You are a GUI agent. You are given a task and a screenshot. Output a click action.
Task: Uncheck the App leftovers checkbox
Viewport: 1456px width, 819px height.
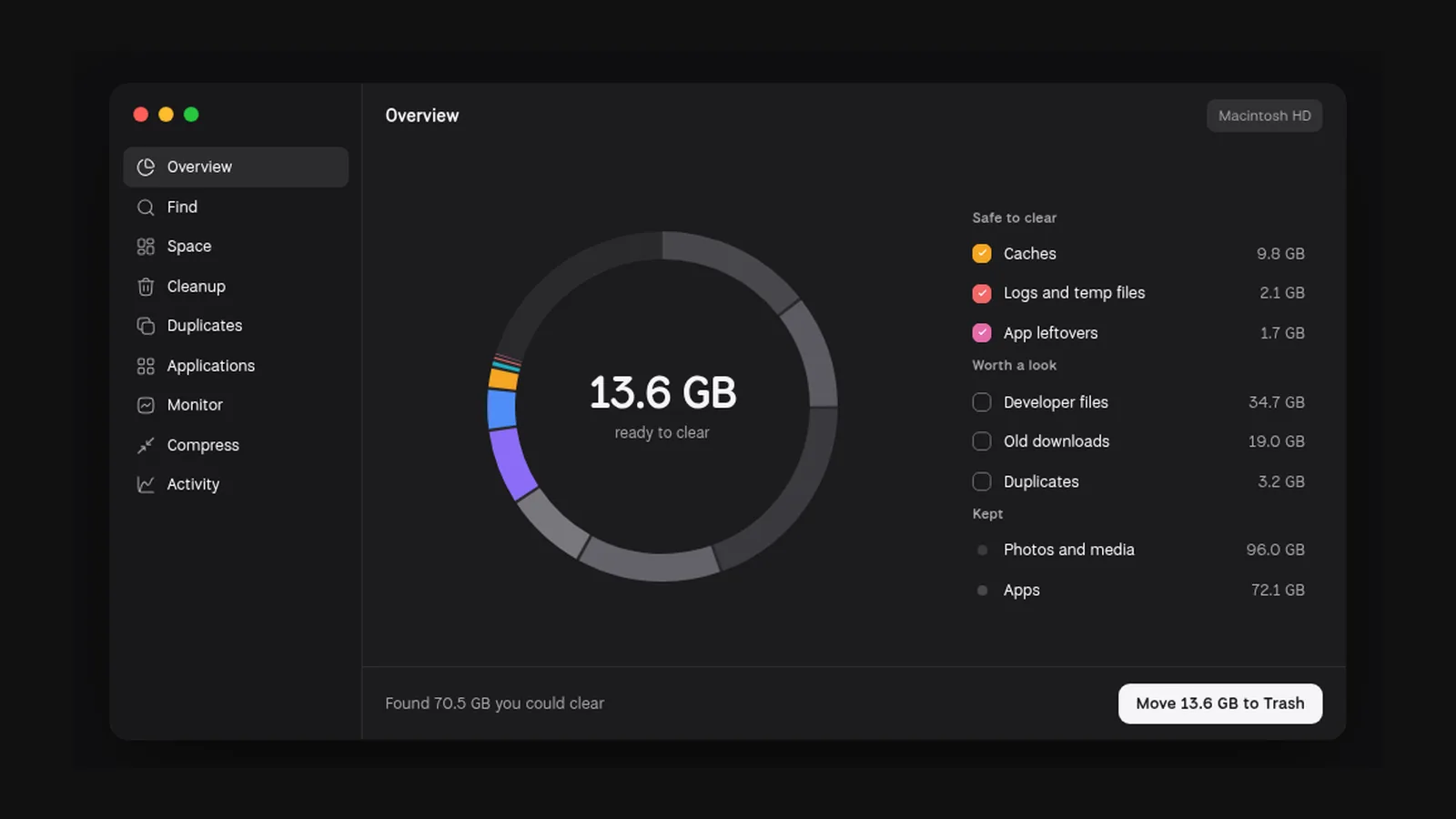982,333
